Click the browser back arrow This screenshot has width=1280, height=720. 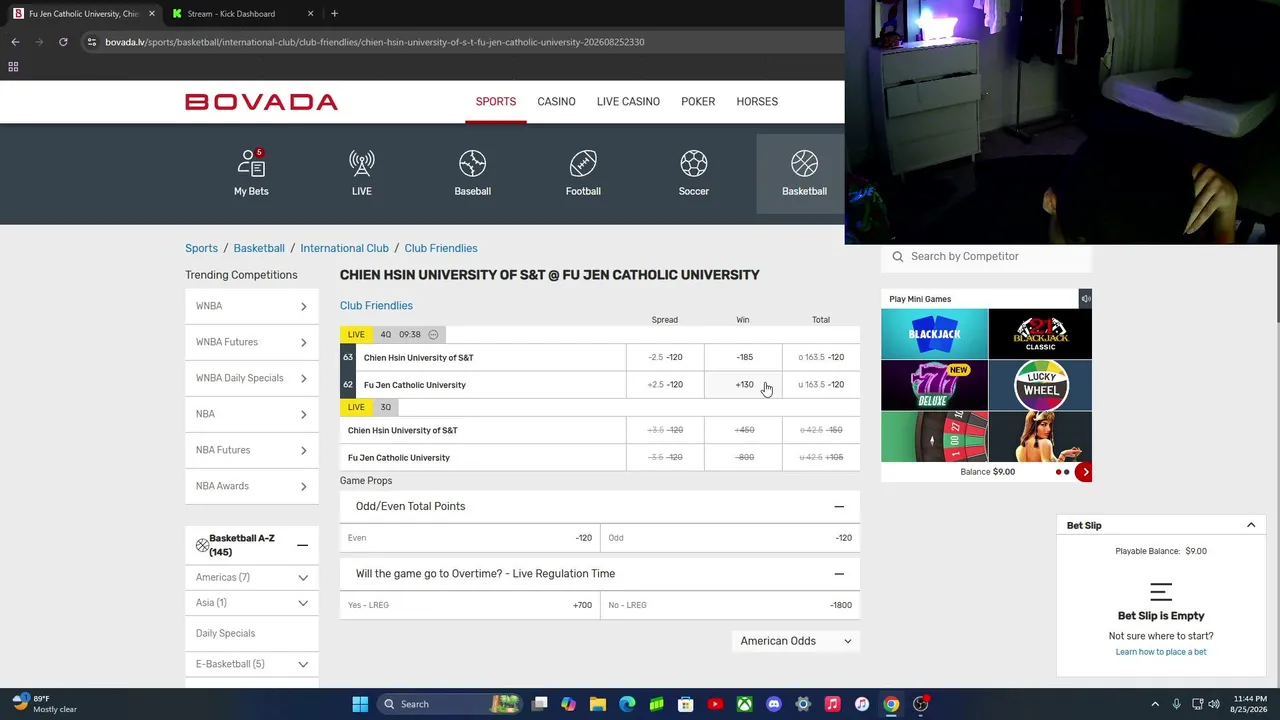coord(15,42)
